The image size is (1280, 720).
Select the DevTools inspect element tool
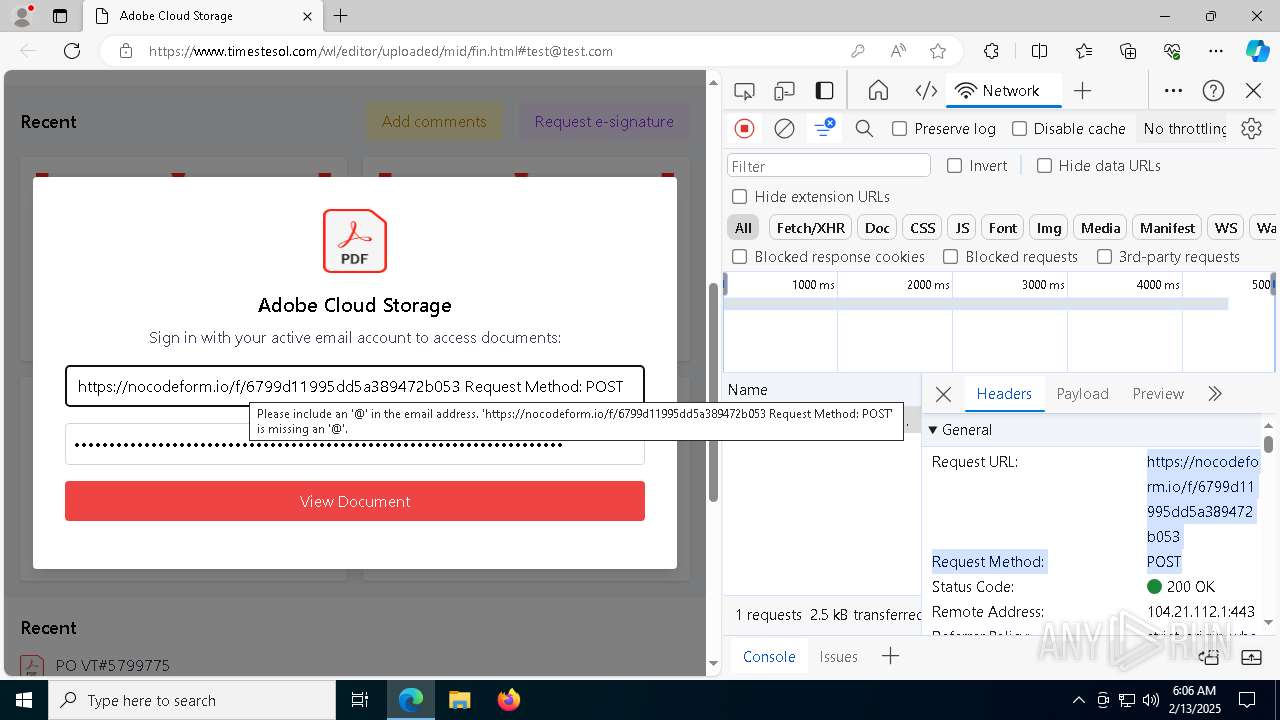[x=744, y=91]
